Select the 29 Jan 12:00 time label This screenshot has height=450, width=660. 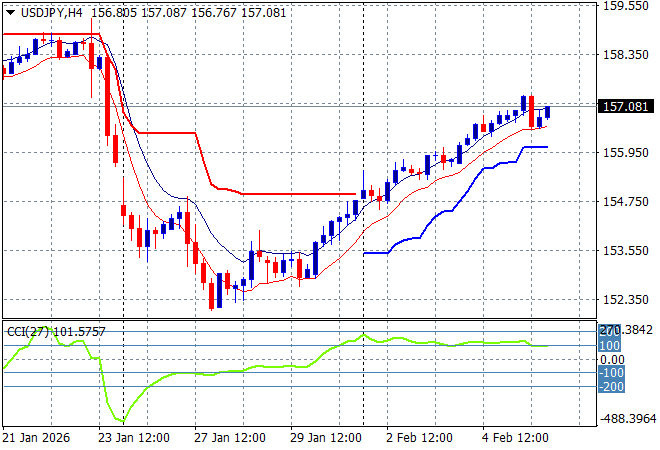click(x=326, y=438)
